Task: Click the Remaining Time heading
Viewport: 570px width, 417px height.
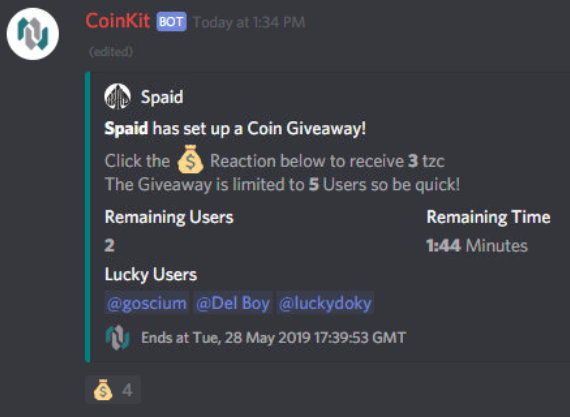Action: click(x=488, y=217)
